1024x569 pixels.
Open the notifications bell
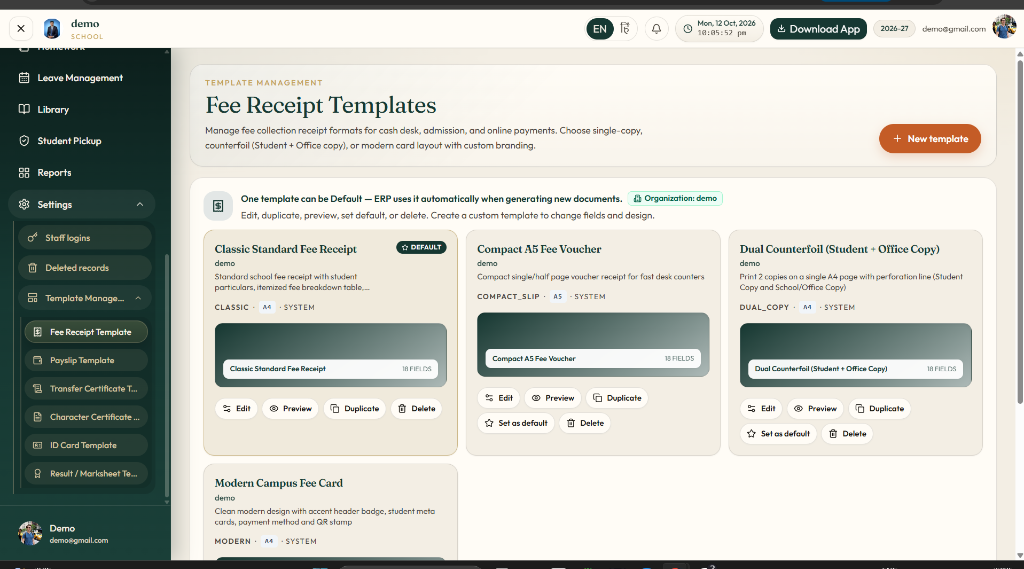[656, 29]
